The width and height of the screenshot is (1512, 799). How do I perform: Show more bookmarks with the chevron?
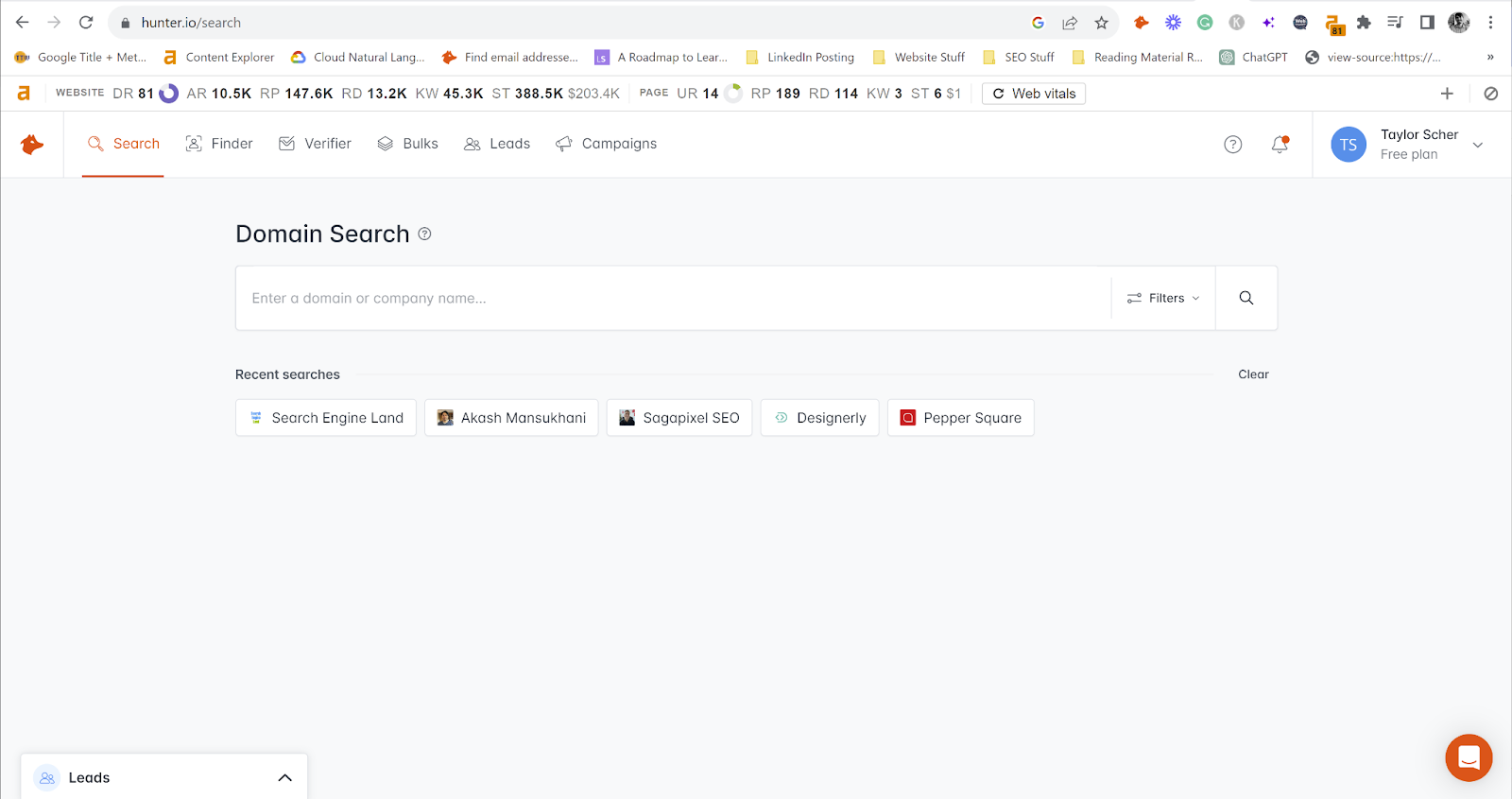(1490, 58)
